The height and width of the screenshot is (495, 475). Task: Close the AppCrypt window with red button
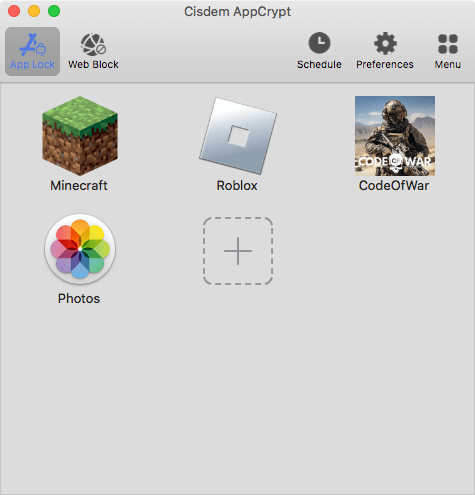click(x=14, y=11)
